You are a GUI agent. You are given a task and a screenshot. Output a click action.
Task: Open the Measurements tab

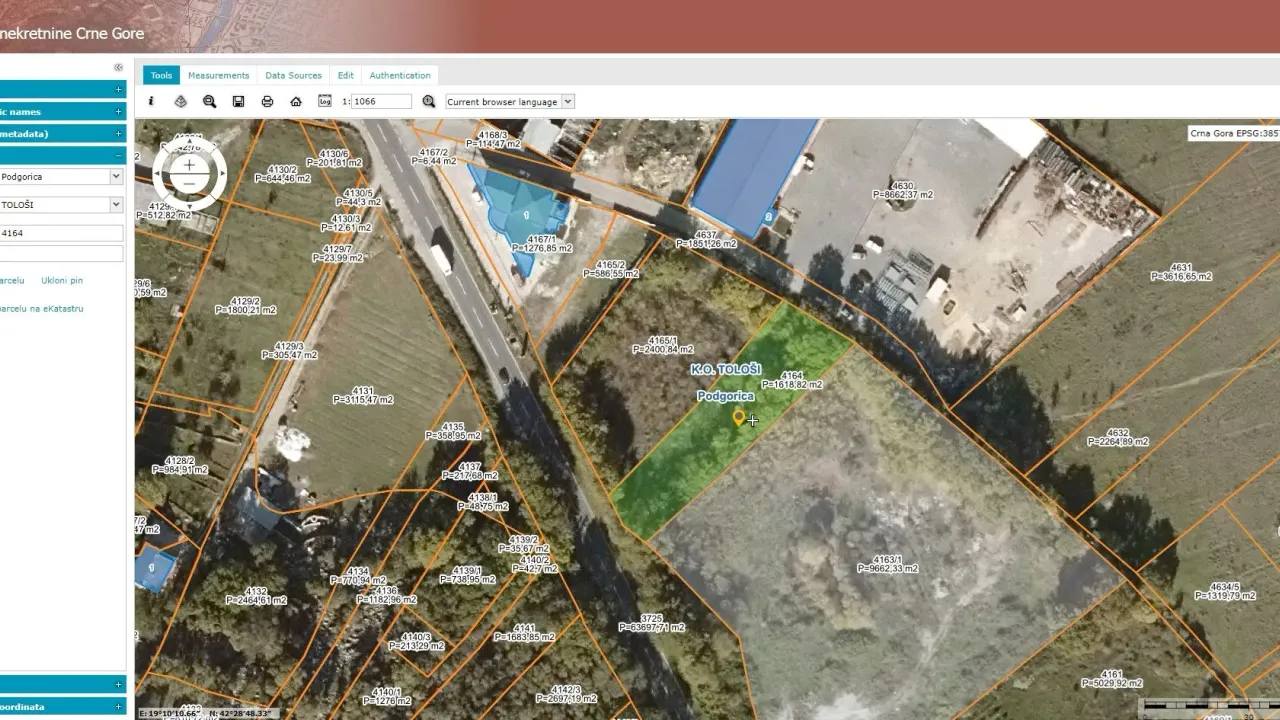(x=218, y=75)
